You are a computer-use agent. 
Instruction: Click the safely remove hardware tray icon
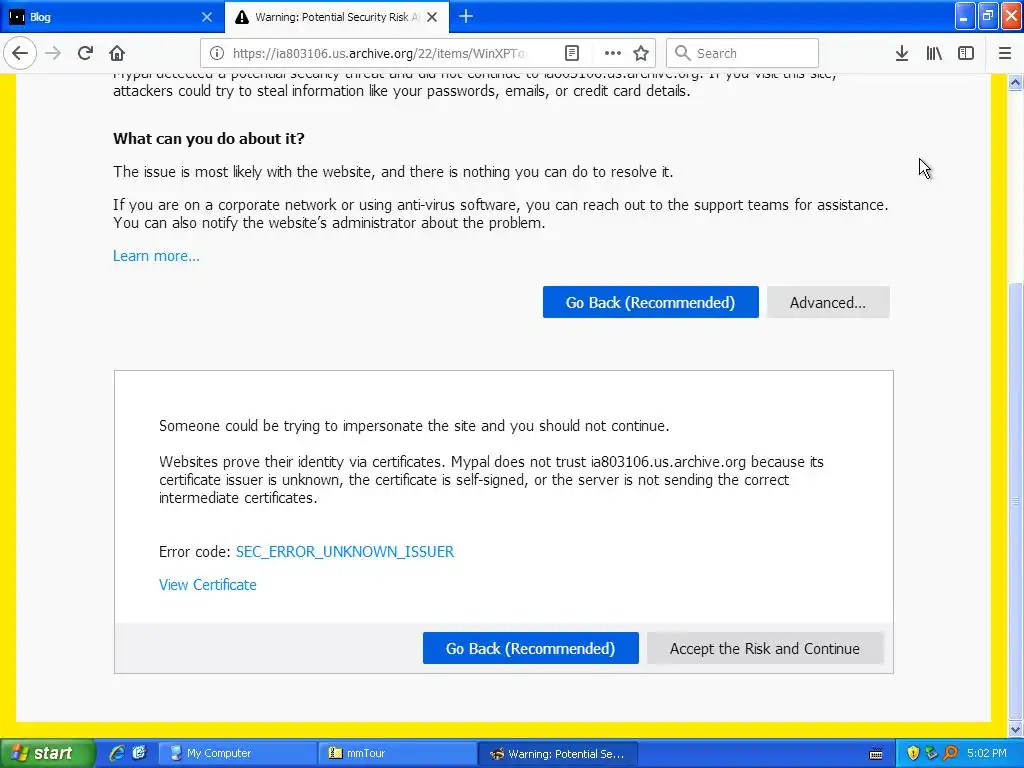click(x=931, y=754)
